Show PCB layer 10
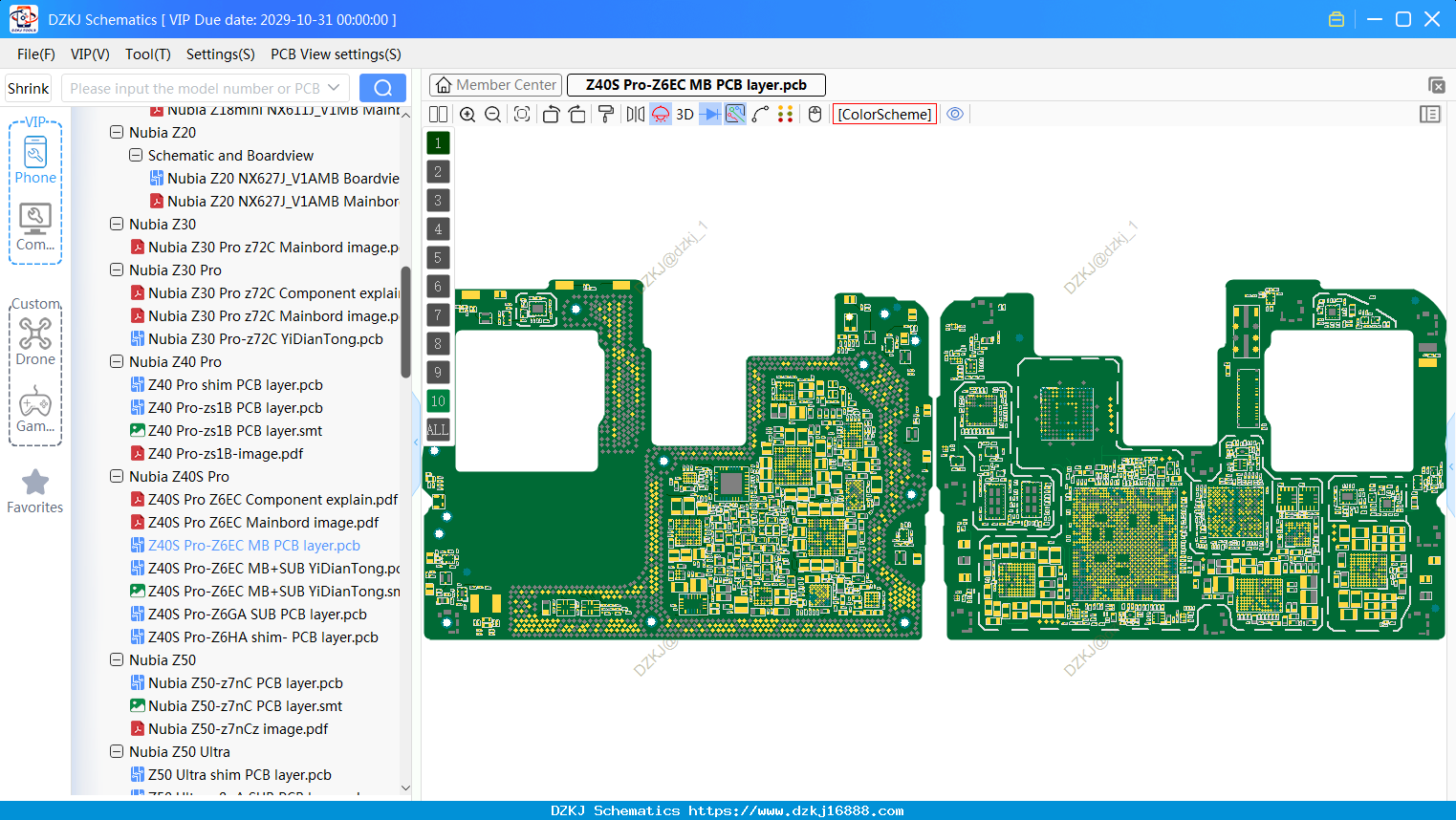 [x=438, y=401]
